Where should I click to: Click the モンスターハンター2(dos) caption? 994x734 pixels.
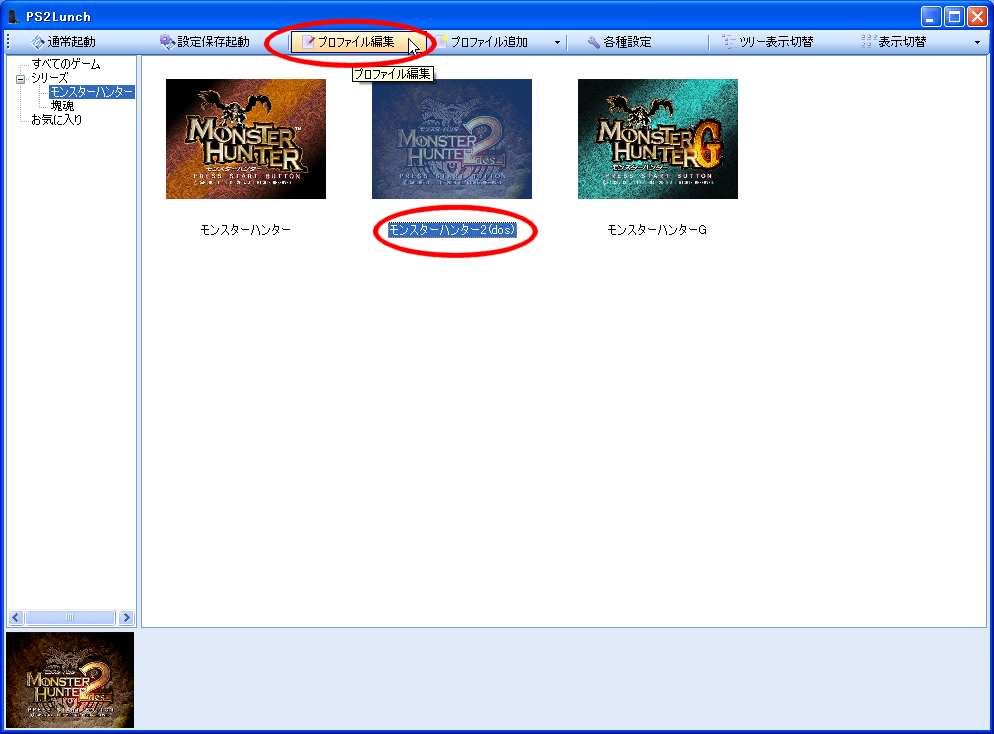tap(452, 229)
